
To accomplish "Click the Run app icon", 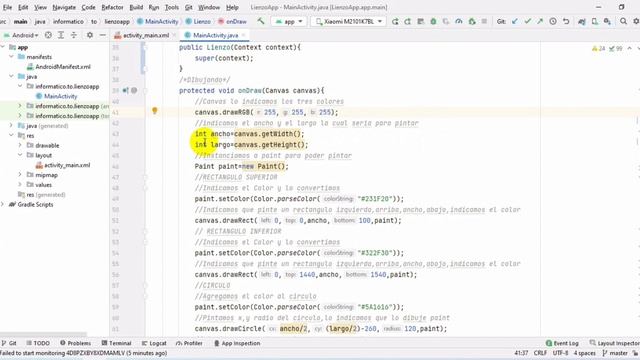I will [x=395, y=21].
